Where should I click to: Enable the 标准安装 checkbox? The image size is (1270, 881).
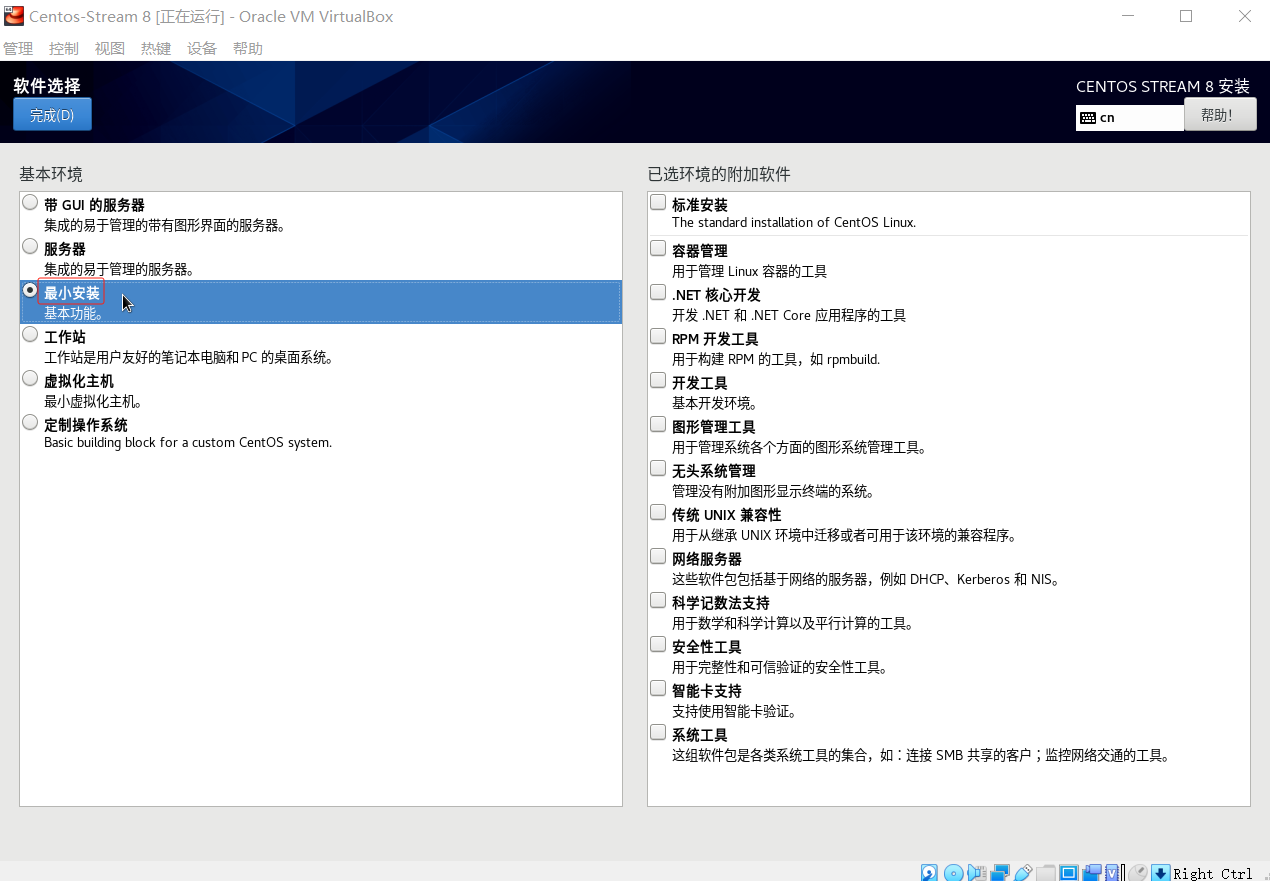(658, 203)
